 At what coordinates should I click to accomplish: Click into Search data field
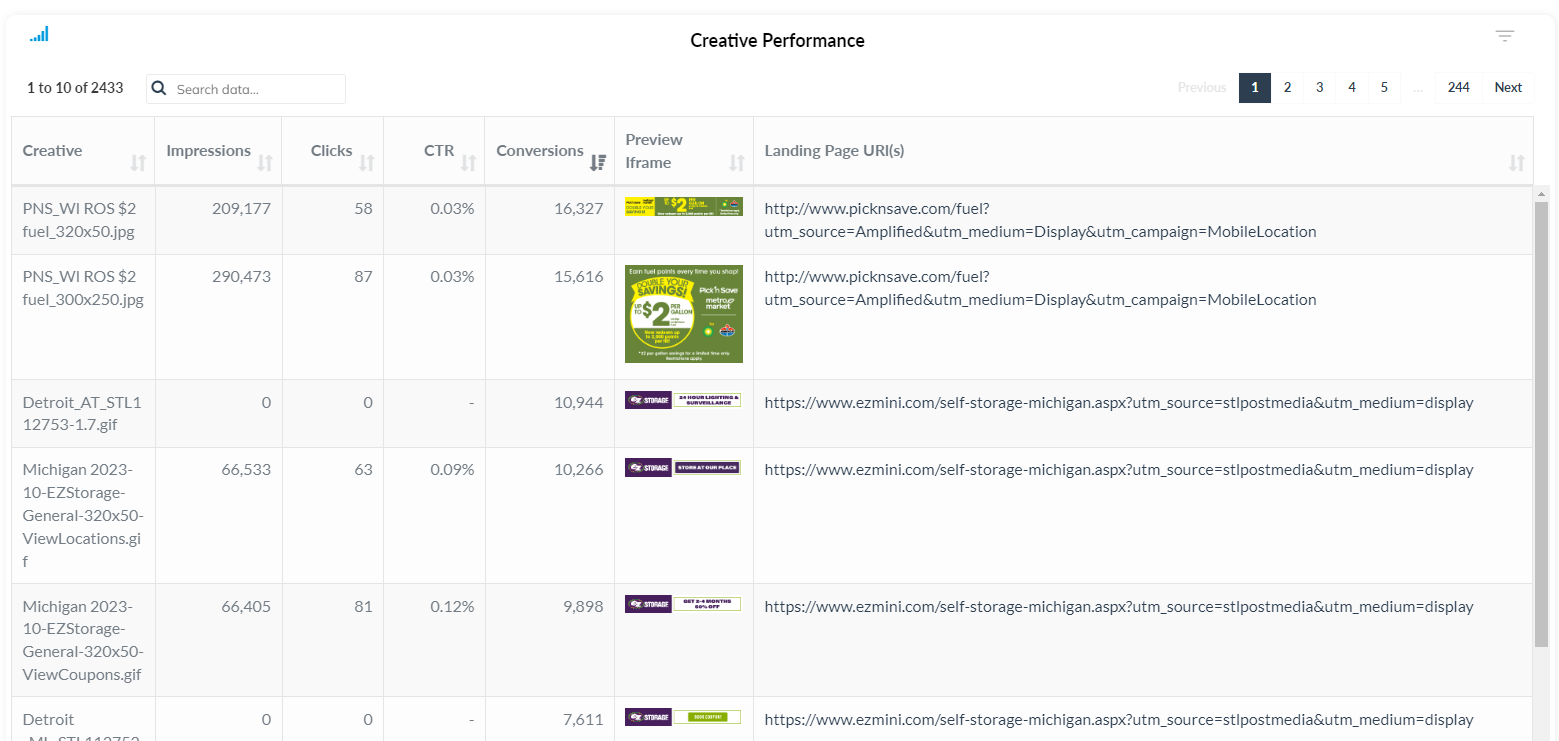pyautogui.click(x=257, y=89)
